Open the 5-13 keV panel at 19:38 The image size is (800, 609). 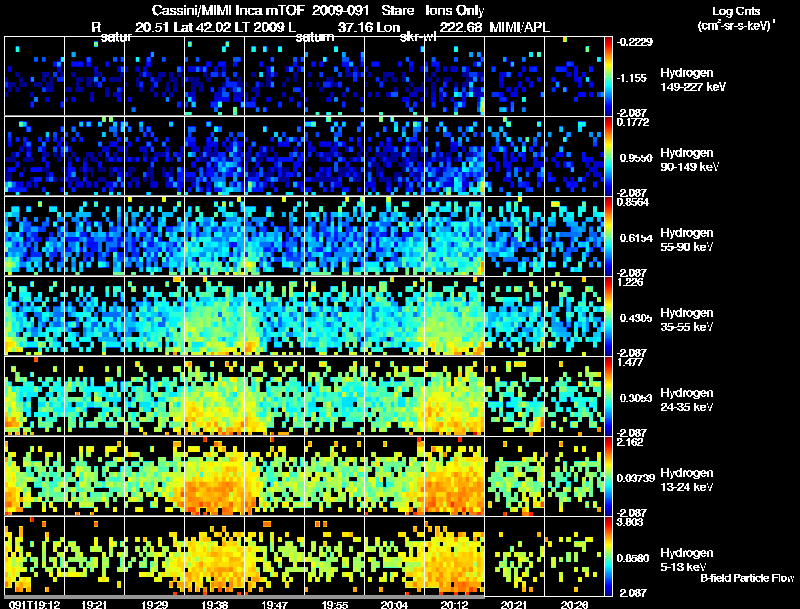coord(214,556)
